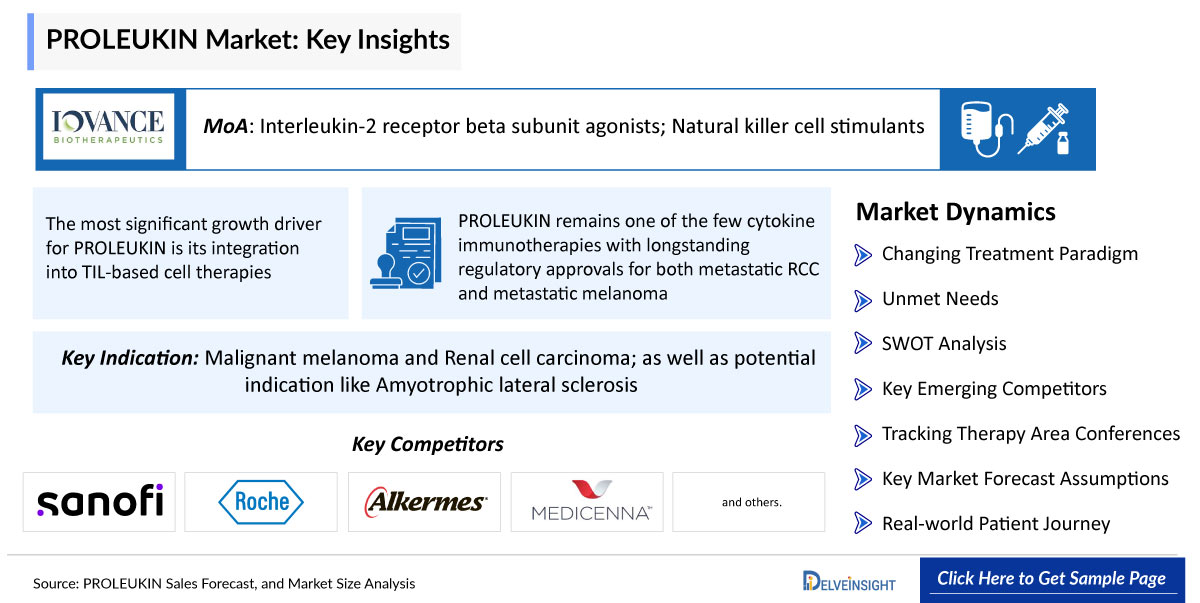Open the SWOT Analysis entry
1200x603 pixels.
pyautogui.click(x=943, y=344)
